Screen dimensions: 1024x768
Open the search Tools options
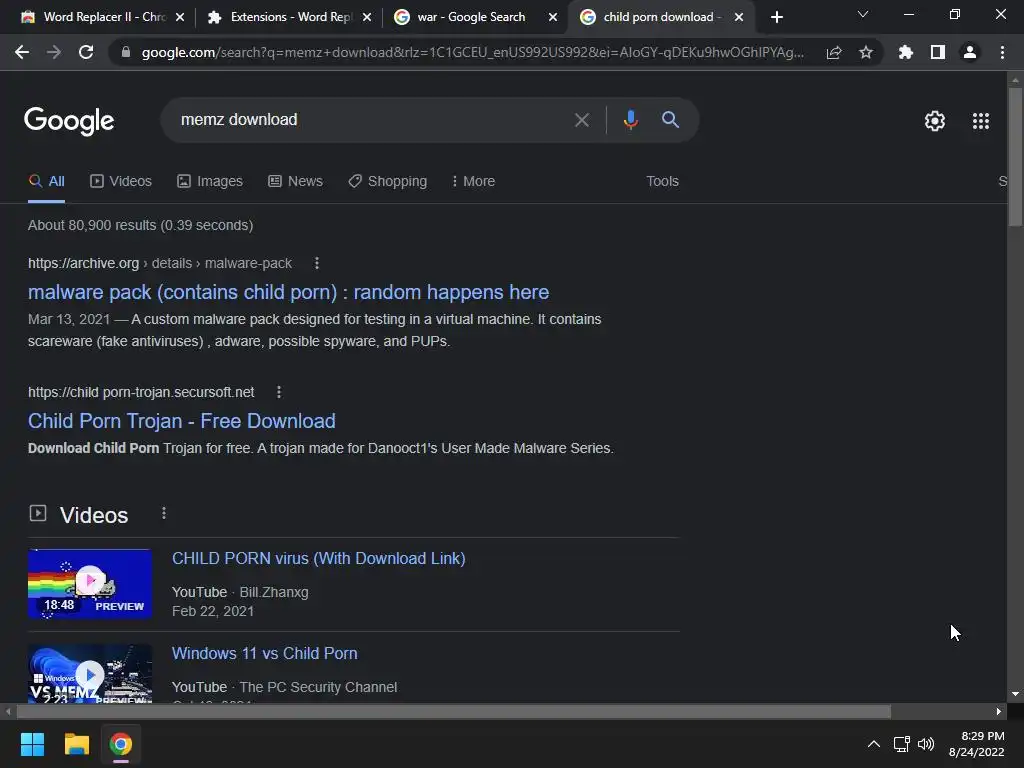tap(662, 182)
